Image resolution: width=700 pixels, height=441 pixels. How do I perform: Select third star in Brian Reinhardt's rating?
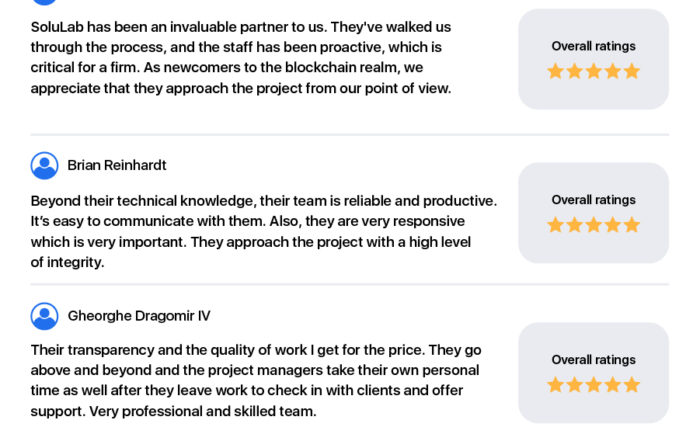(x=593, y=225)
